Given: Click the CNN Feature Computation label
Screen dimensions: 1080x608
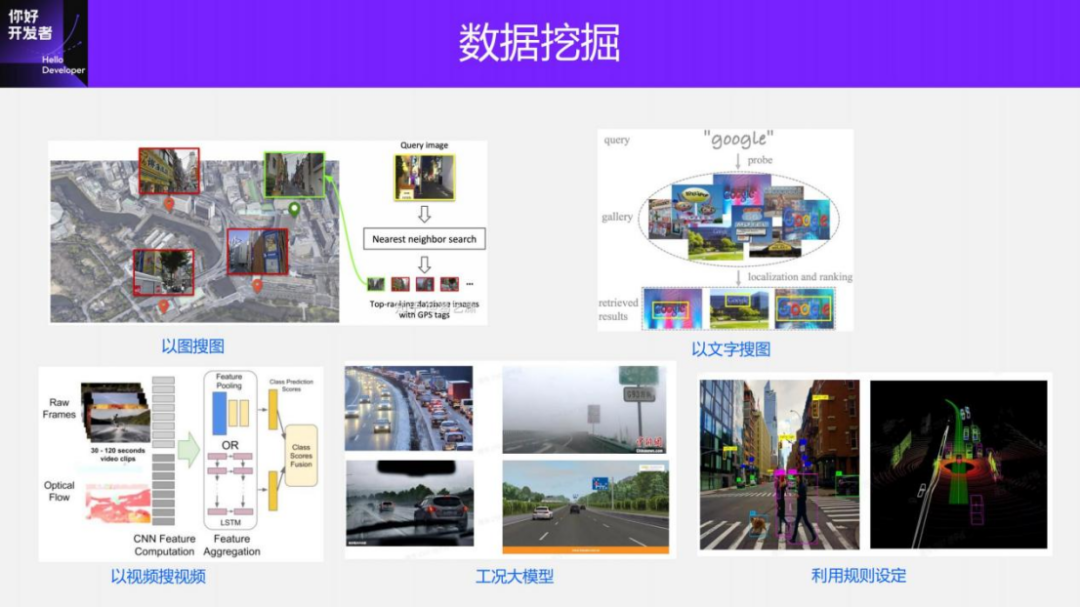Looking at the screenshot, I should (x=164, y=545).
